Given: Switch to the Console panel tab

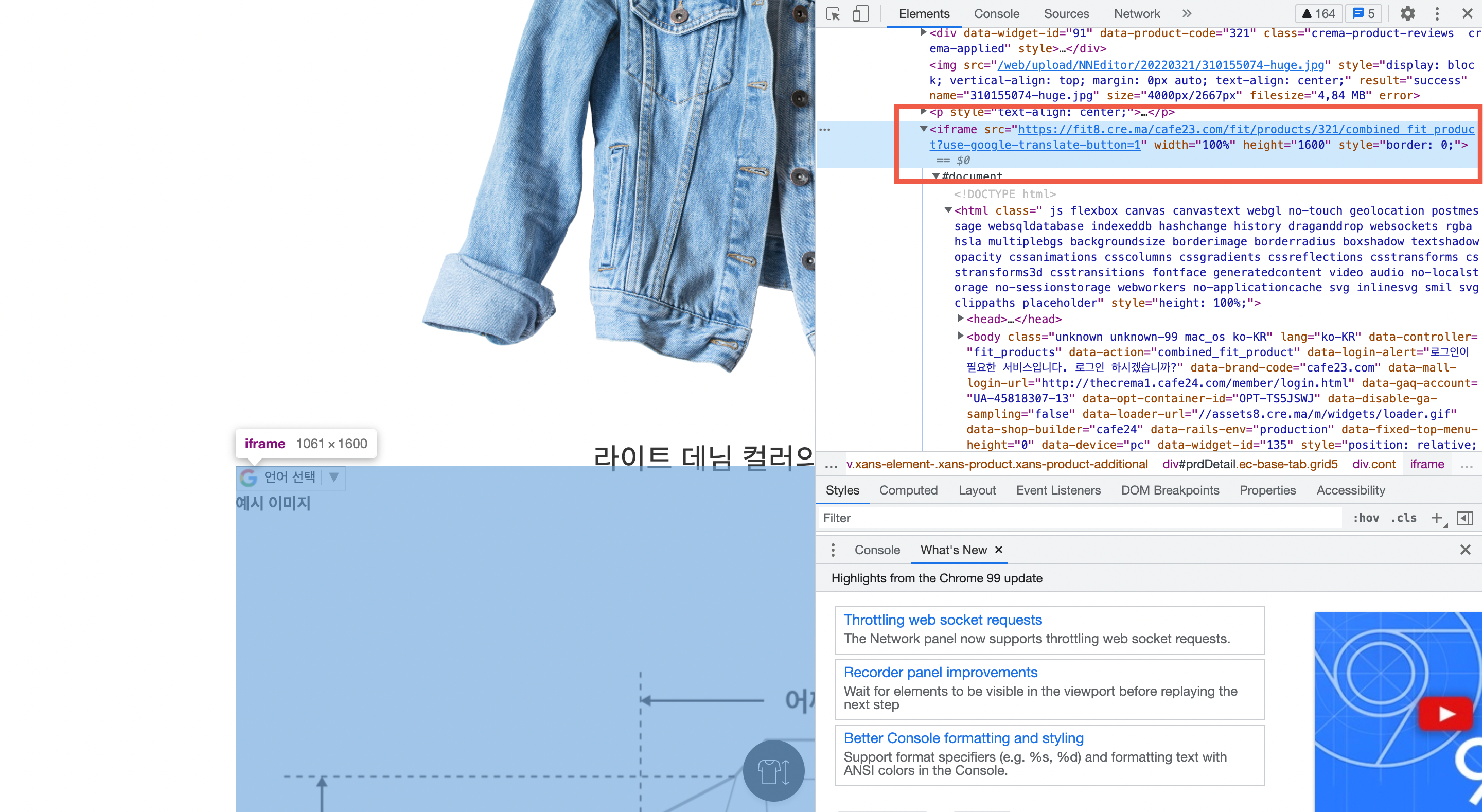Looking at the screenshot, I should pyautogui.click(x=997, y=13).
